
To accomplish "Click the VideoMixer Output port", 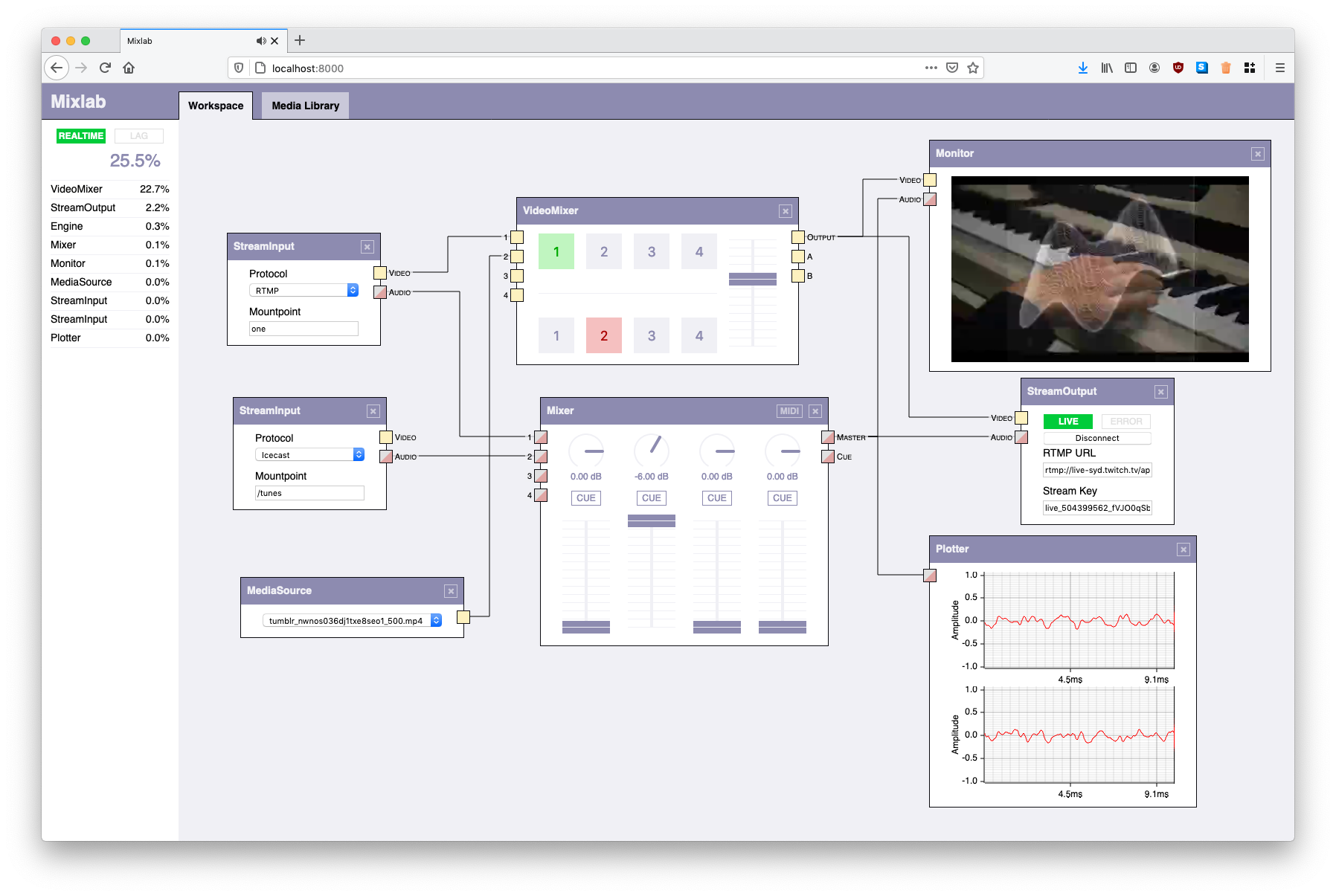I will coord(798,237).
